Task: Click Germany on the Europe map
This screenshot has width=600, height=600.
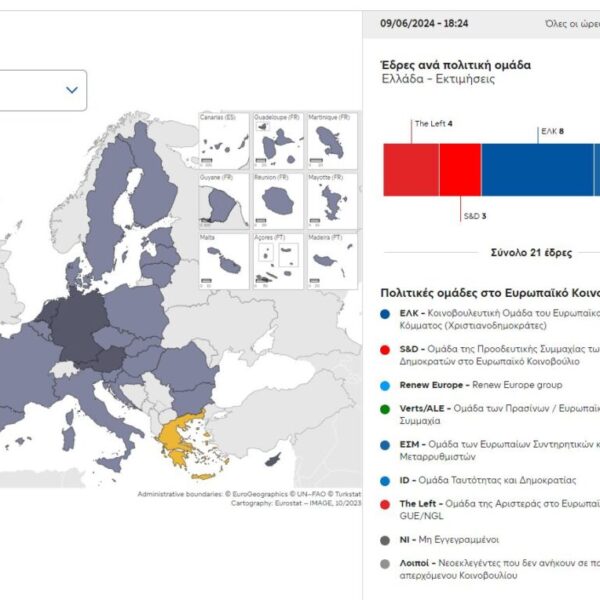Action: click(x=78, y=323)
